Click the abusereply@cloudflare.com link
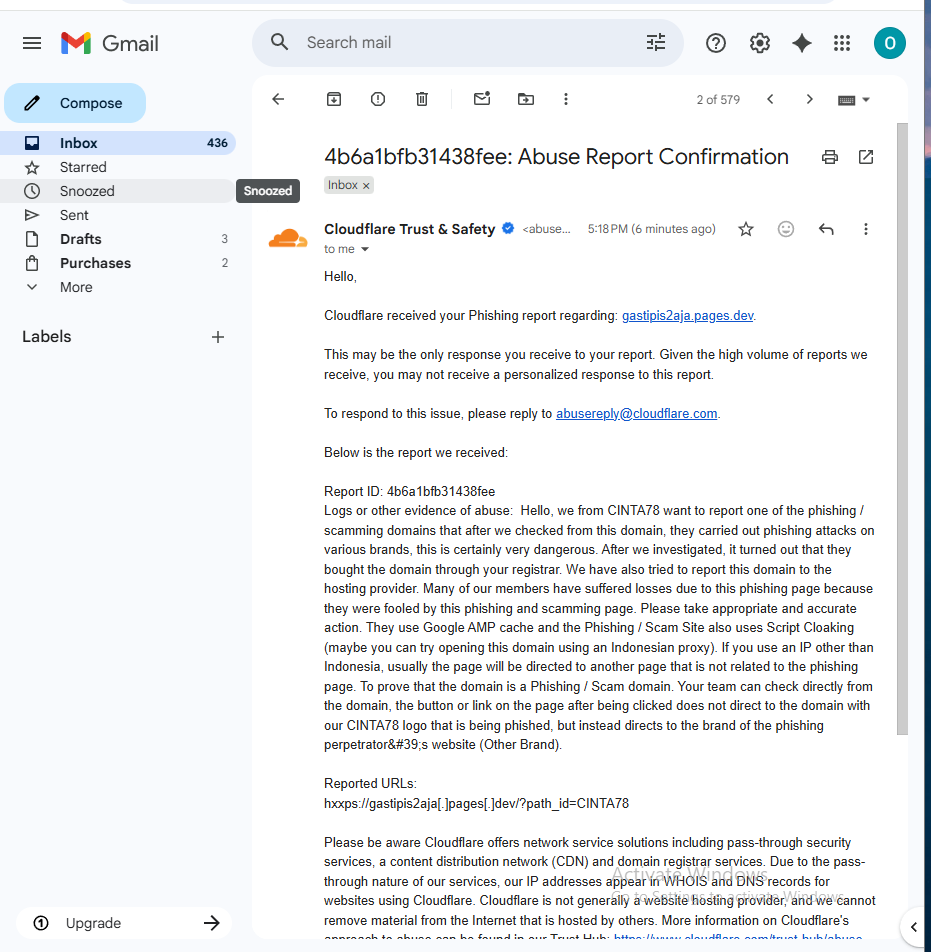Viewport: 931px width, 952px height. [636, 413]
